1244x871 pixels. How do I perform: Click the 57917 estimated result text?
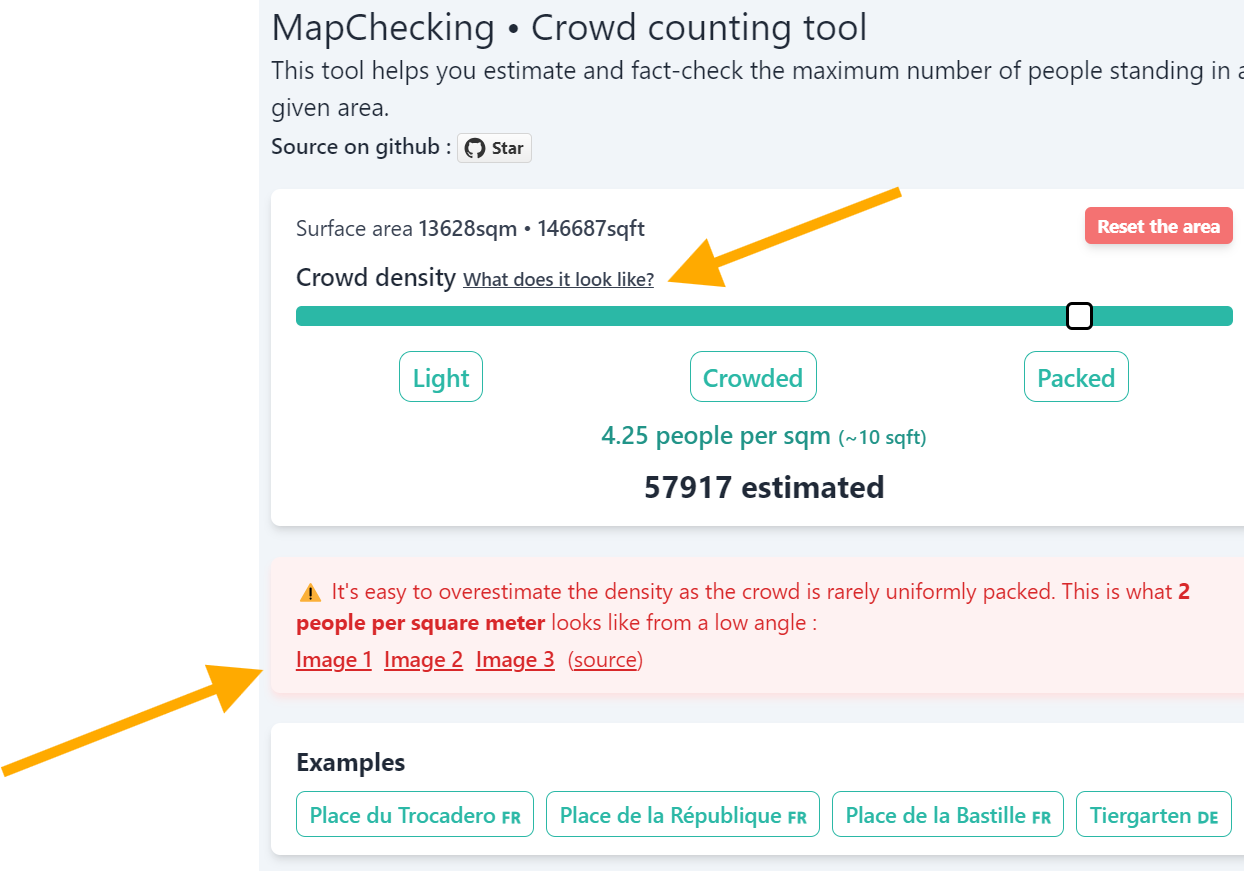tap(764, 487)
